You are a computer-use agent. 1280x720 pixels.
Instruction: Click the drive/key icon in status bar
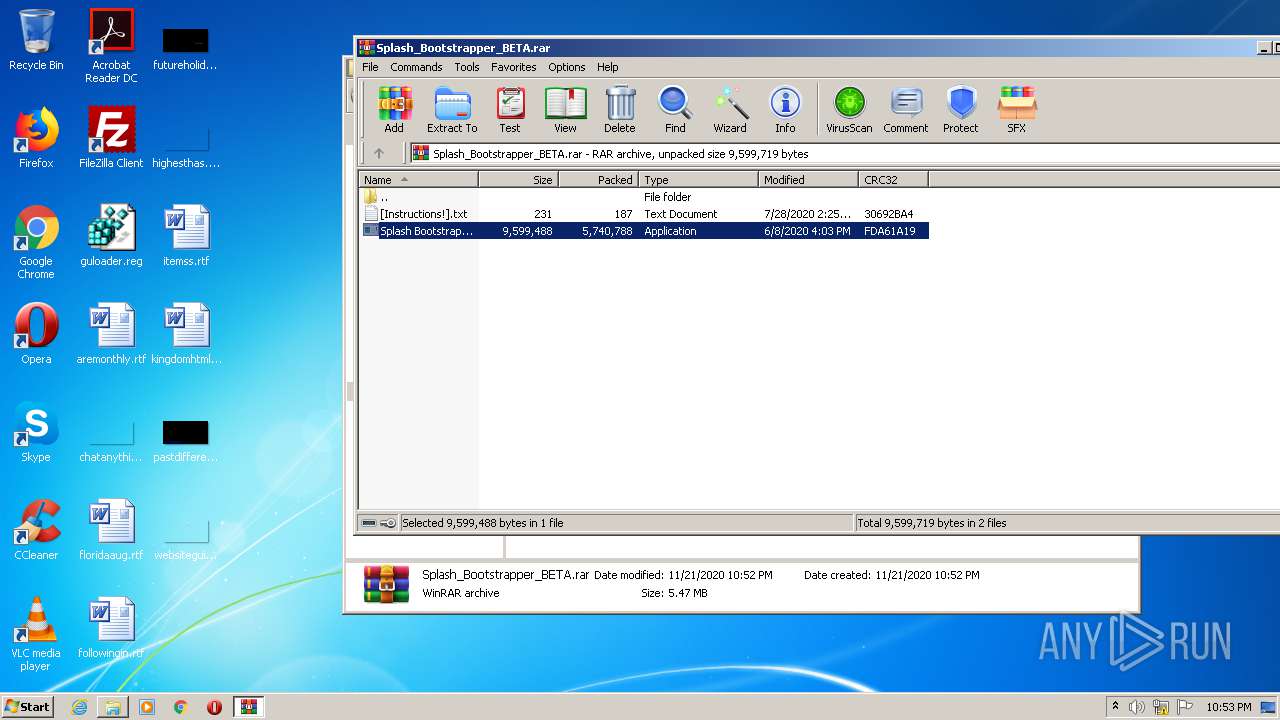pyautogui.click(x=378, y=523)
